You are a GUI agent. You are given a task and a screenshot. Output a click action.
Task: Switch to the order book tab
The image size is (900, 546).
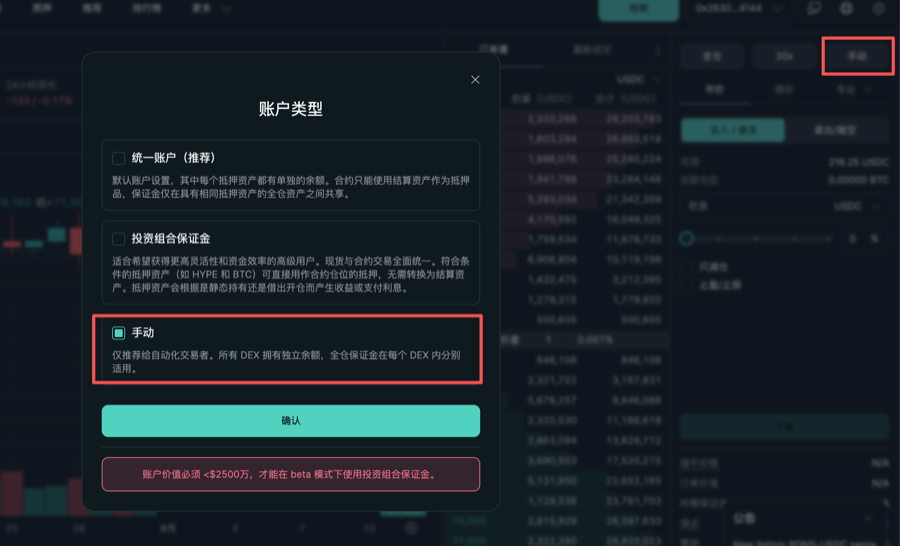tap(494, 50)
